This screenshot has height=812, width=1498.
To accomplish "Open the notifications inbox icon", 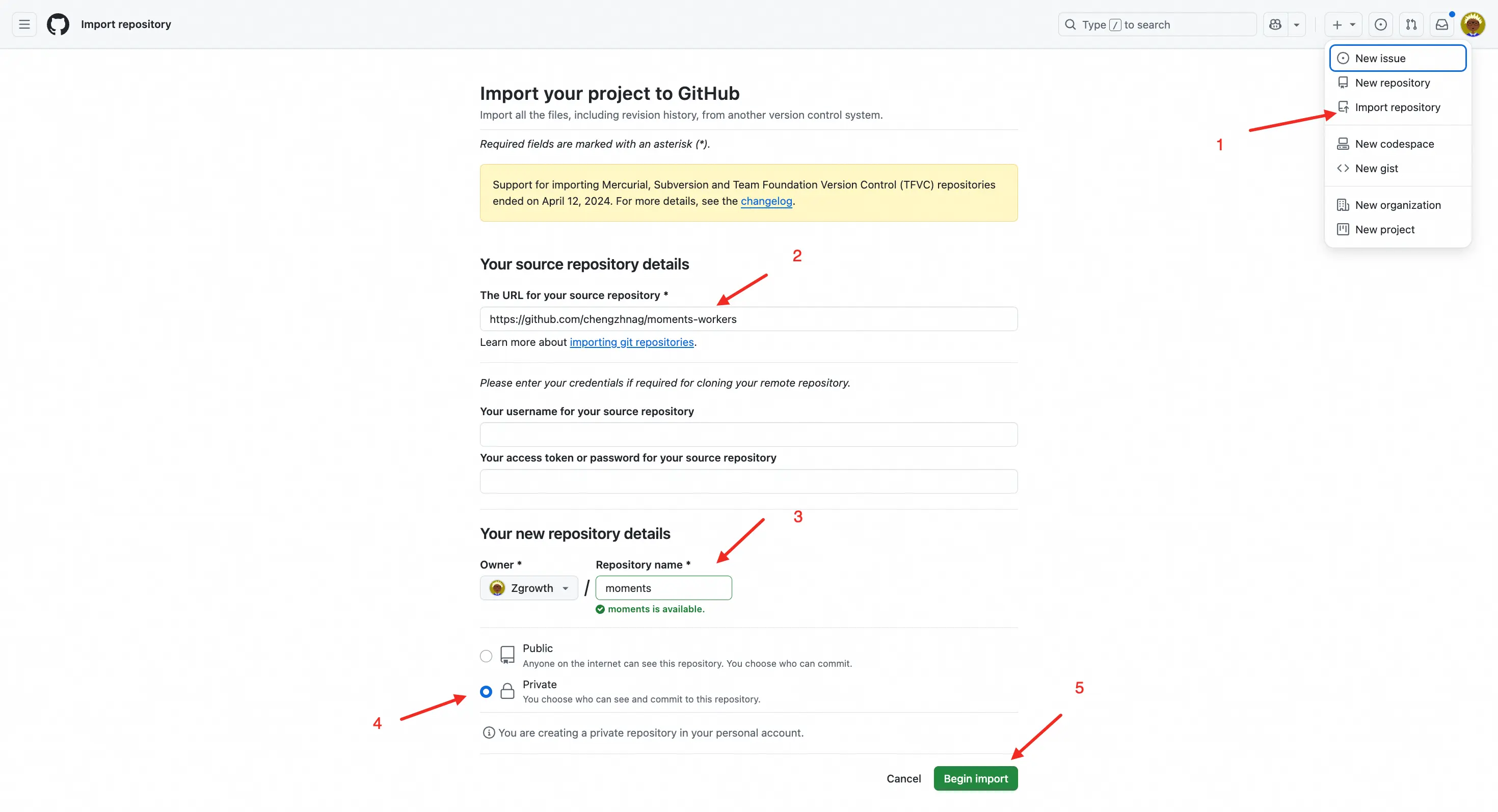I will click(x=1441, y=24).
